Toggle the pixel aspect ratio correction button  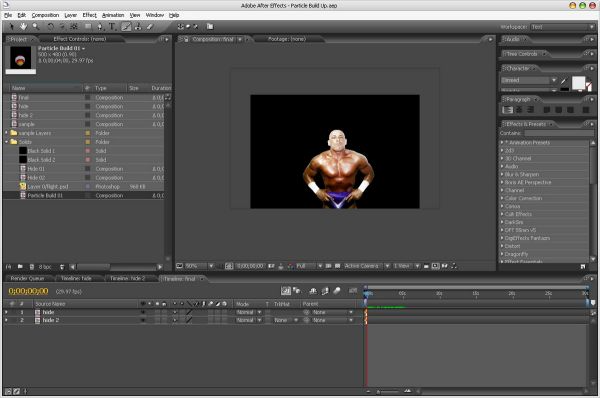426,266
